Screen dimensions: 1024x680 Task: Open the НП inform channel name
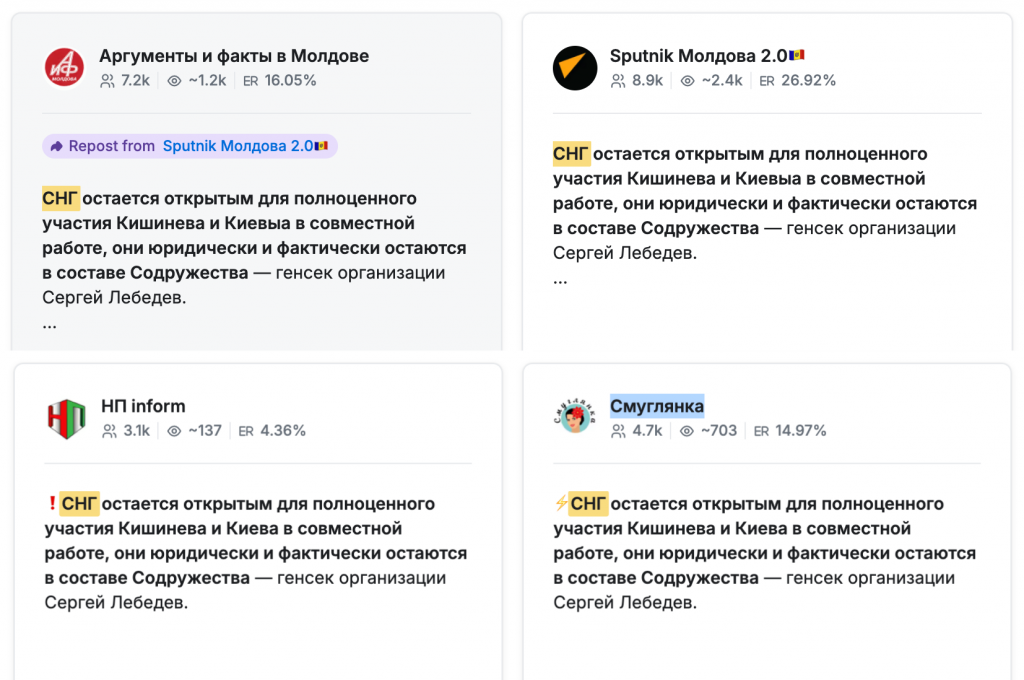coord(143,406)
